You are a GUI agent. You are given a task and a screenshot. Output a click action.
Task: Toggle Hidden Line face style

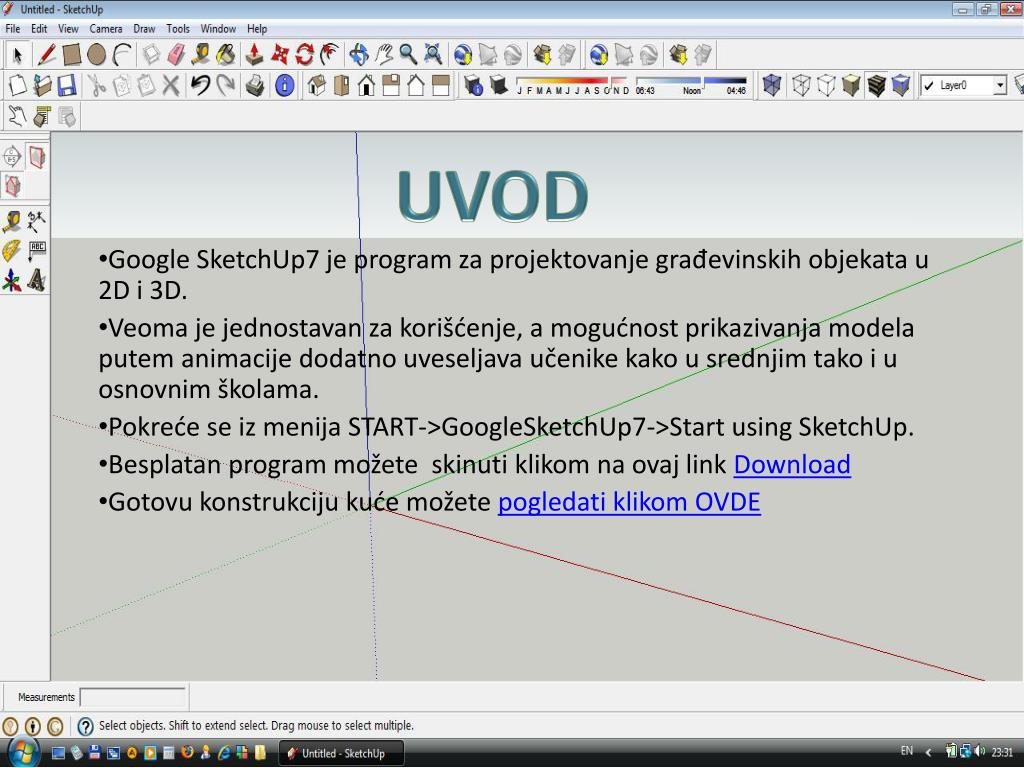(826, 86)
